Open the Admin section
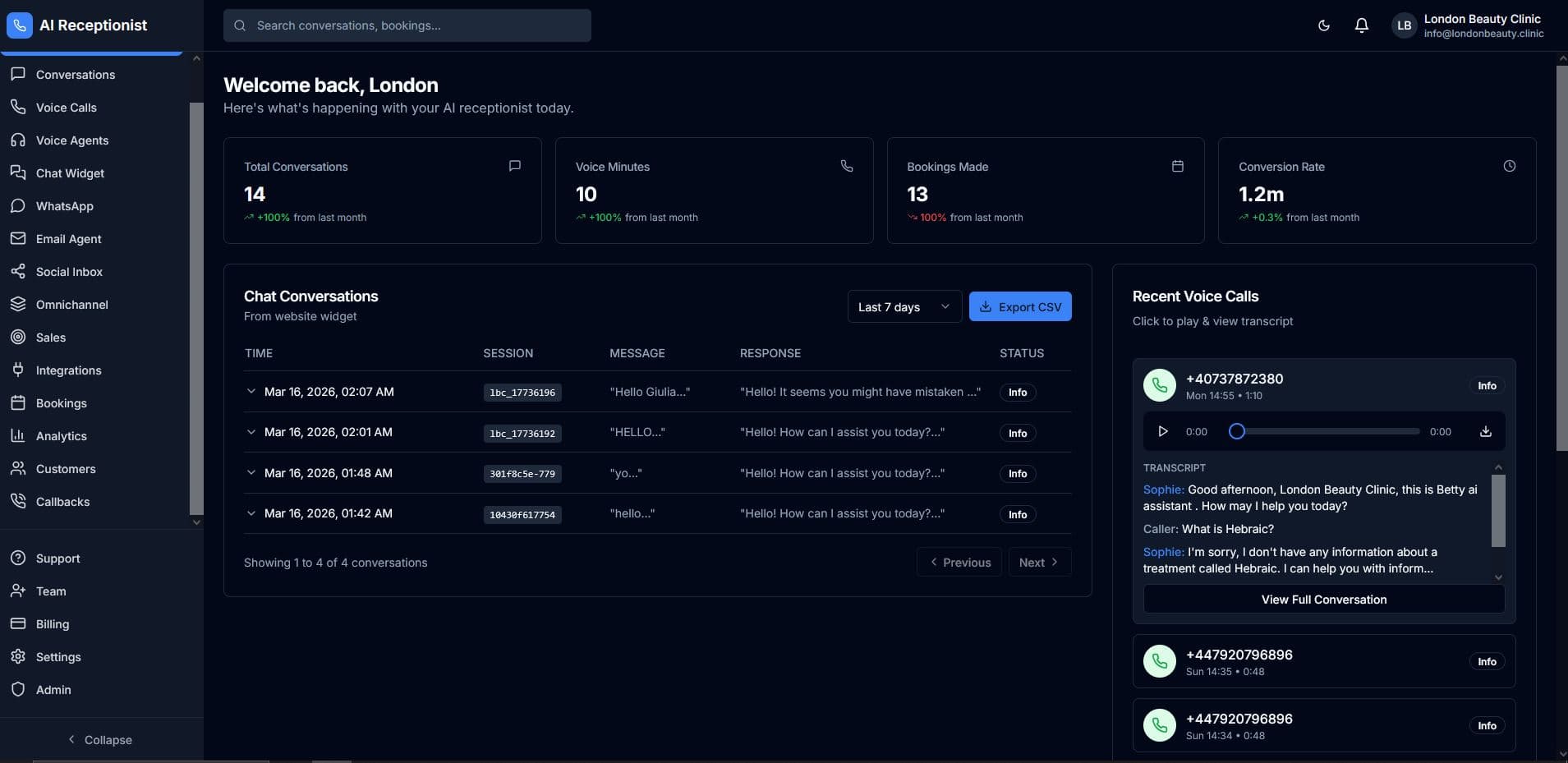Image resolution: width=1568 pixels, height=763 pixels. pyautogui.click(x=52, y=690)
